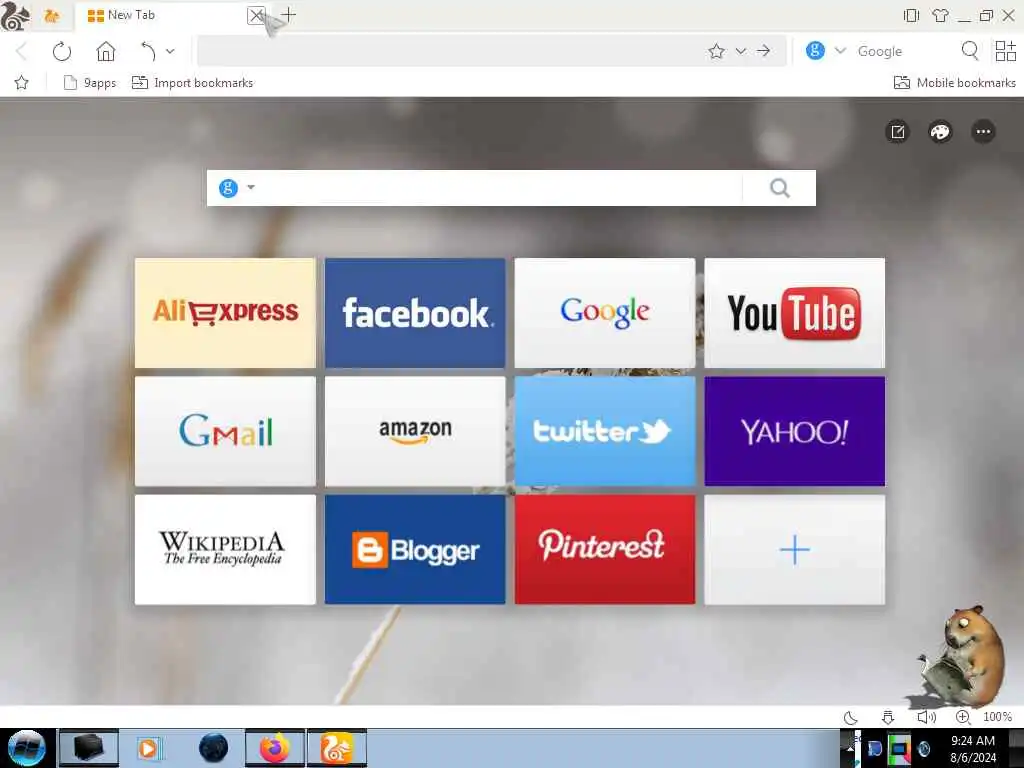Toggle the page sound speaker icon
The width and height of the screenshot is (1024, 768).
click(x=926, y=717)
